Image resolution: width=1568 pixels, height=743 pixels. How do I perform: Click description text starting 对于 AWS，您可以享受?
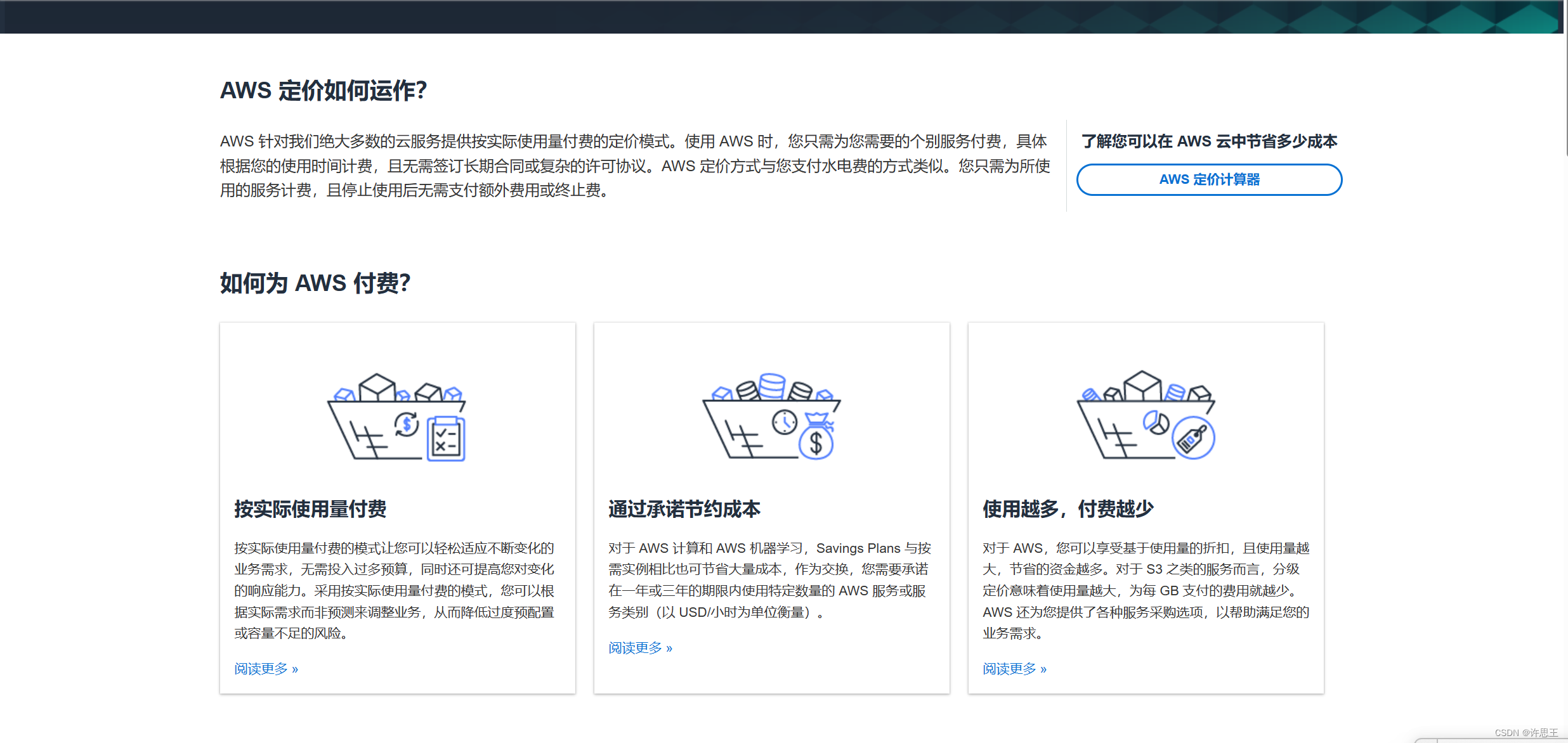pyautogui.click(x=1146, y=590)
